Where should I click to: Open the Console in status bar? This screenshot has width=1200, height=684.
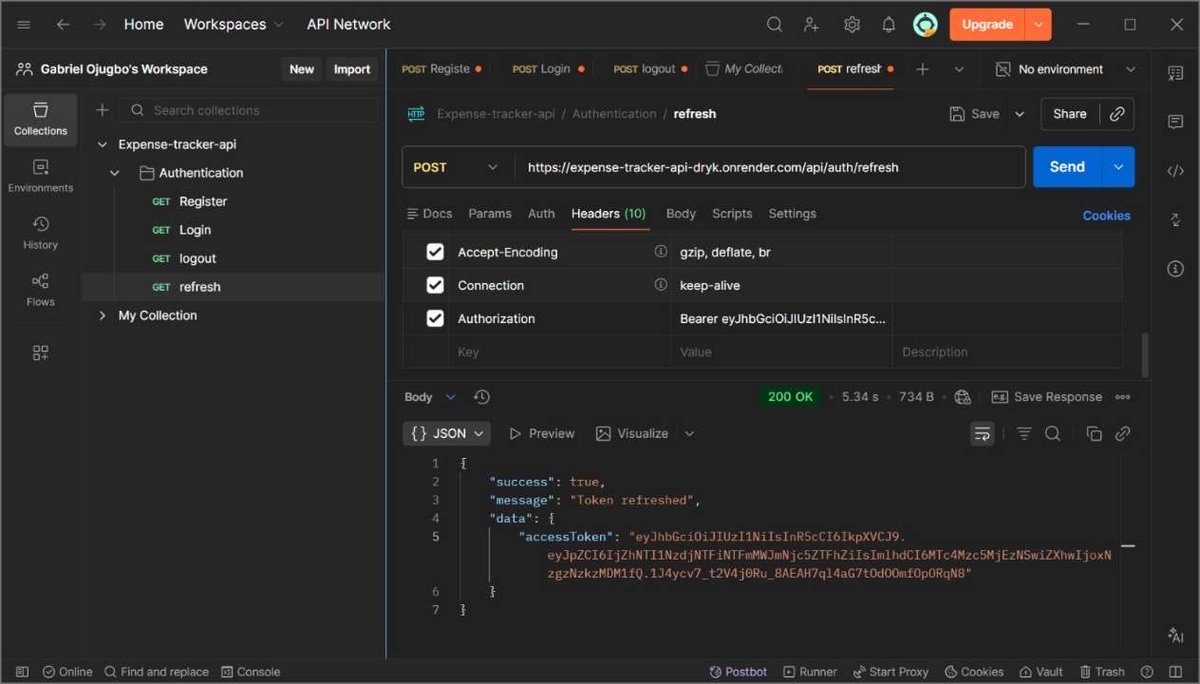pos(250,672)
